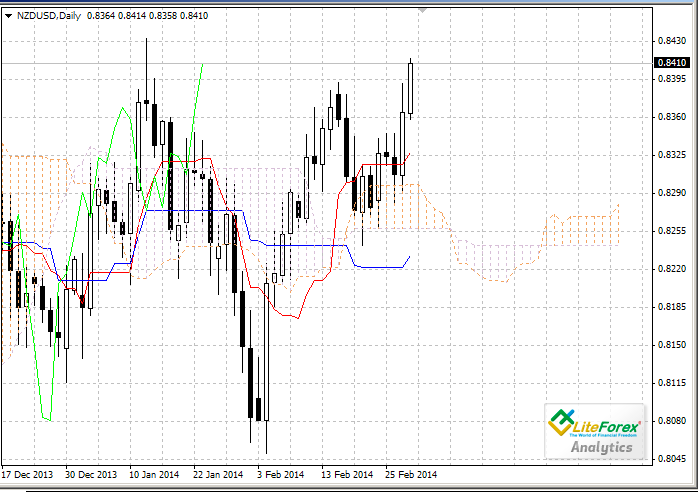
Task: Click the OHLC values 0.8364 0.8414 0.8358 0.8410
Action: click(147, 16)
